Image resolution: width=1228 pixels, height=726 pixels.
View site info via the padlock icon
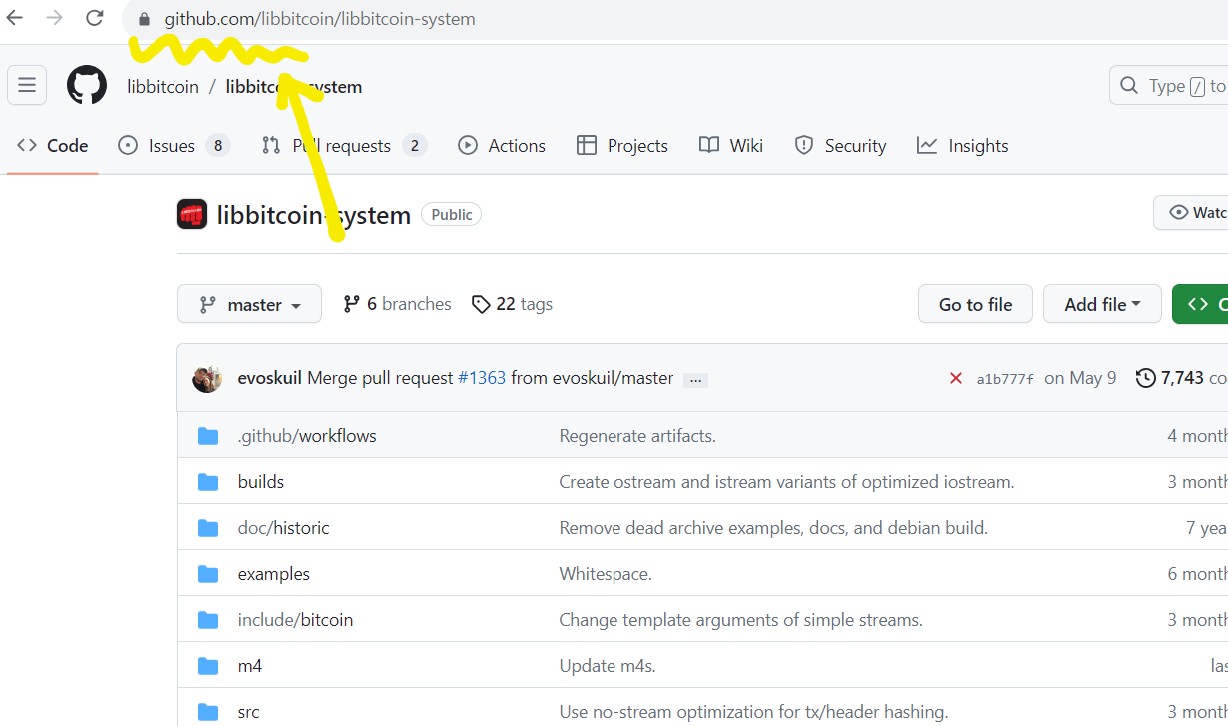click(144, 19)
